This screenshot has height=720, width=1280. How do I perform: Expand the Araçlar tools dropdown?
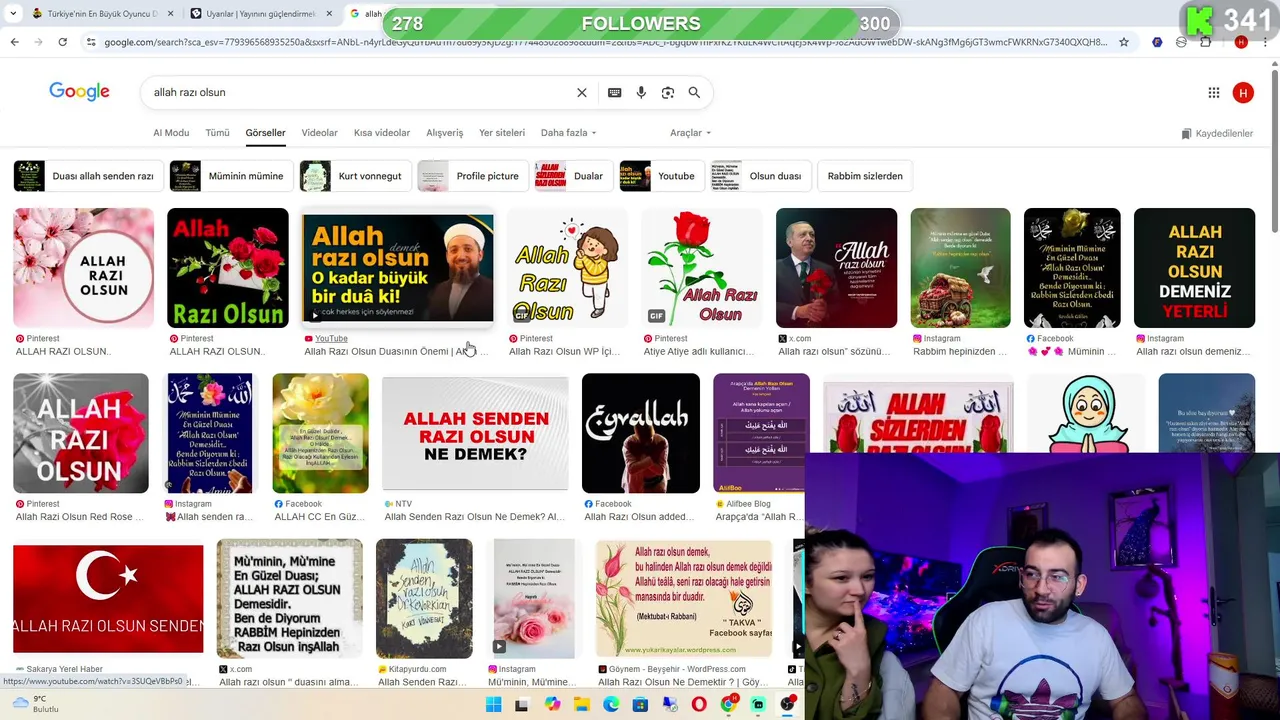click(690, 132)
